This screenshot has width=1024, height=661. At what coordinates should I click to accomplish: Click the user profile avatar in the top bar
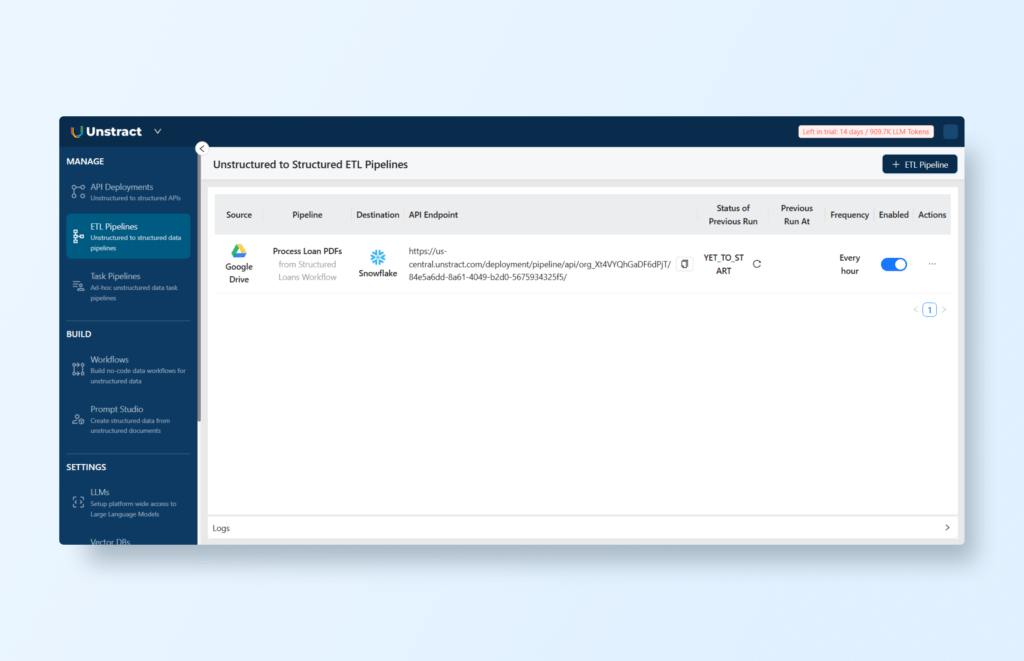click(950, 132)
